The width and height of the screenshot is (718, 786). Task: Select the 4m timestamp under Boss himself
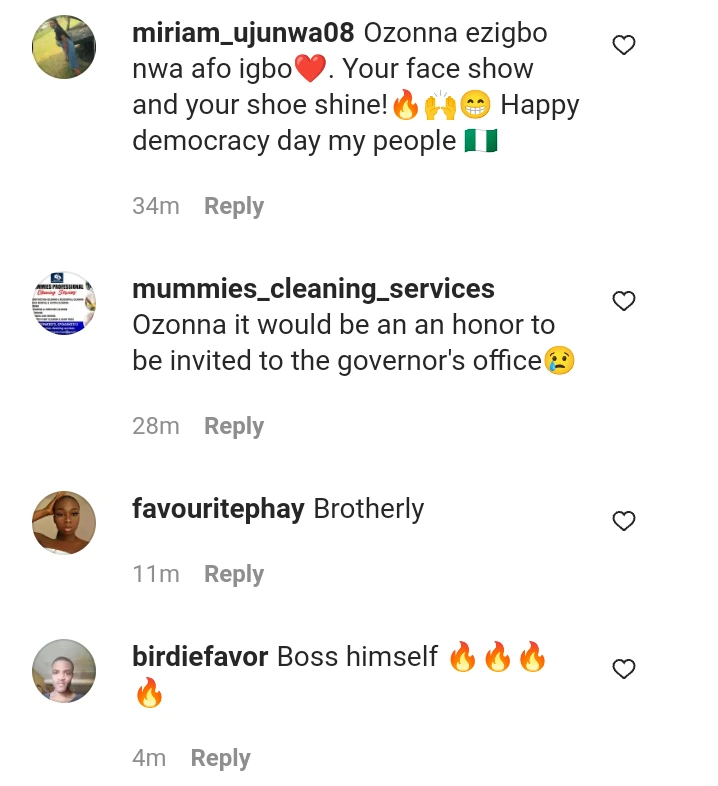149,758
